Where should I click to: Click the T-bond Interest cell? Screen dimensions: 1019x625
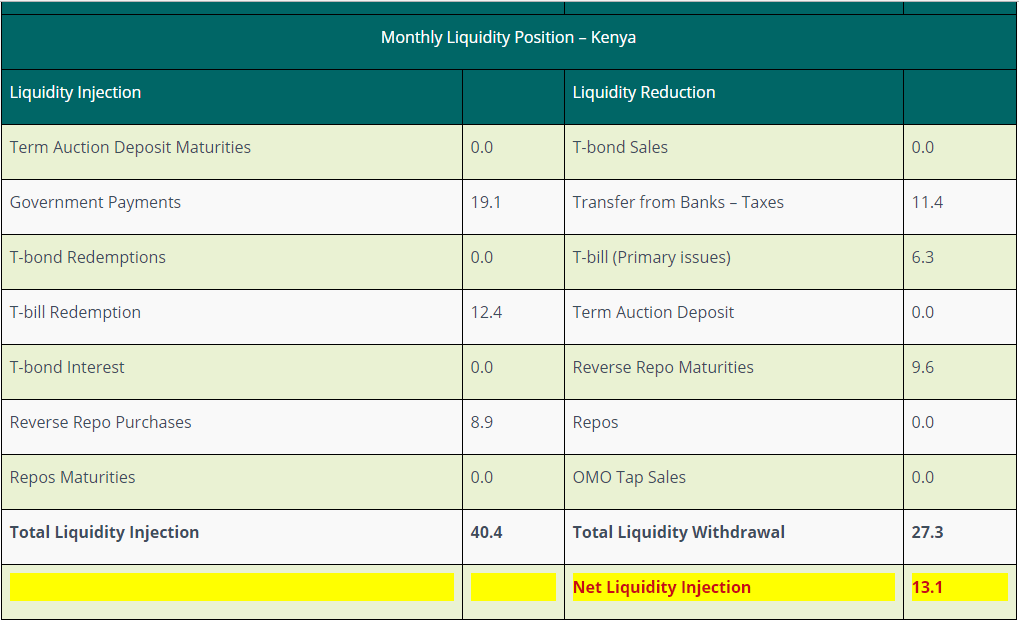[x=68, y=368]
